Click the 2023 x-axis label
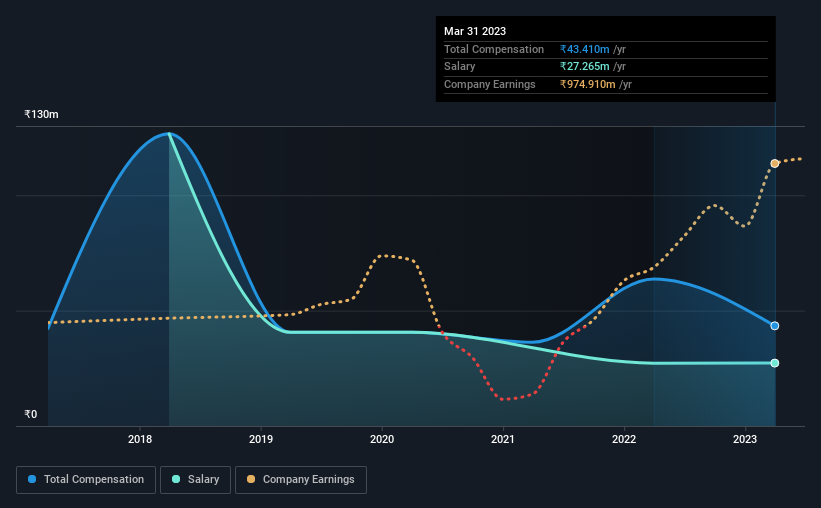Viewport: 821px width, 508px height. click(745, 439)
